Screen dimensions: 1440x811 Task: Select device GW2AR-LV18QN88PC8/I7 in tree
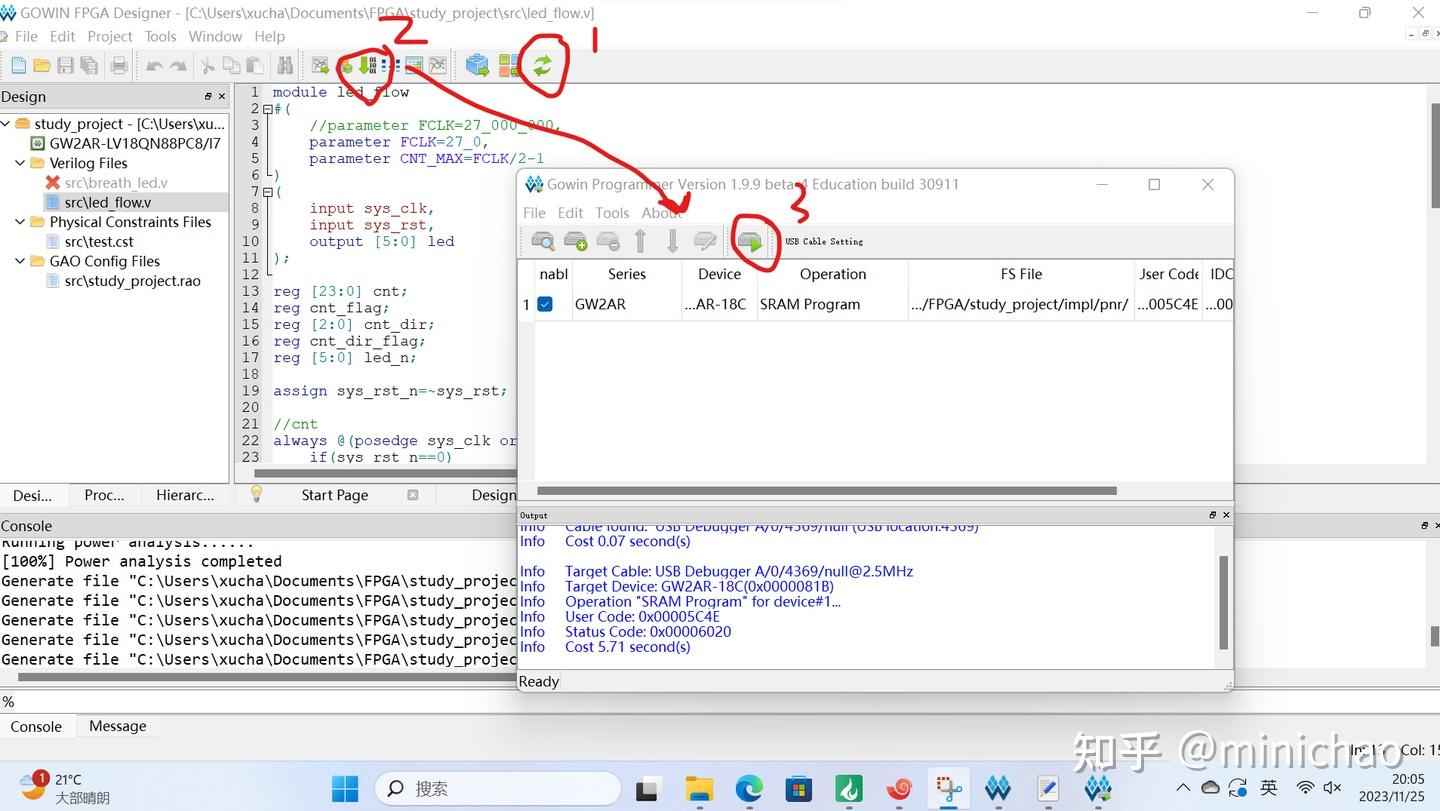(134, 143)
